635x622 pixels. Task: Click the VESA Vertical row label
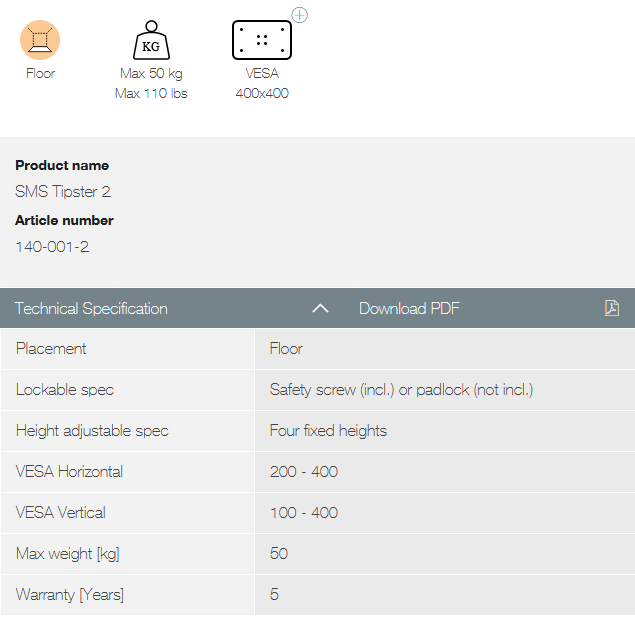(60, 513)
